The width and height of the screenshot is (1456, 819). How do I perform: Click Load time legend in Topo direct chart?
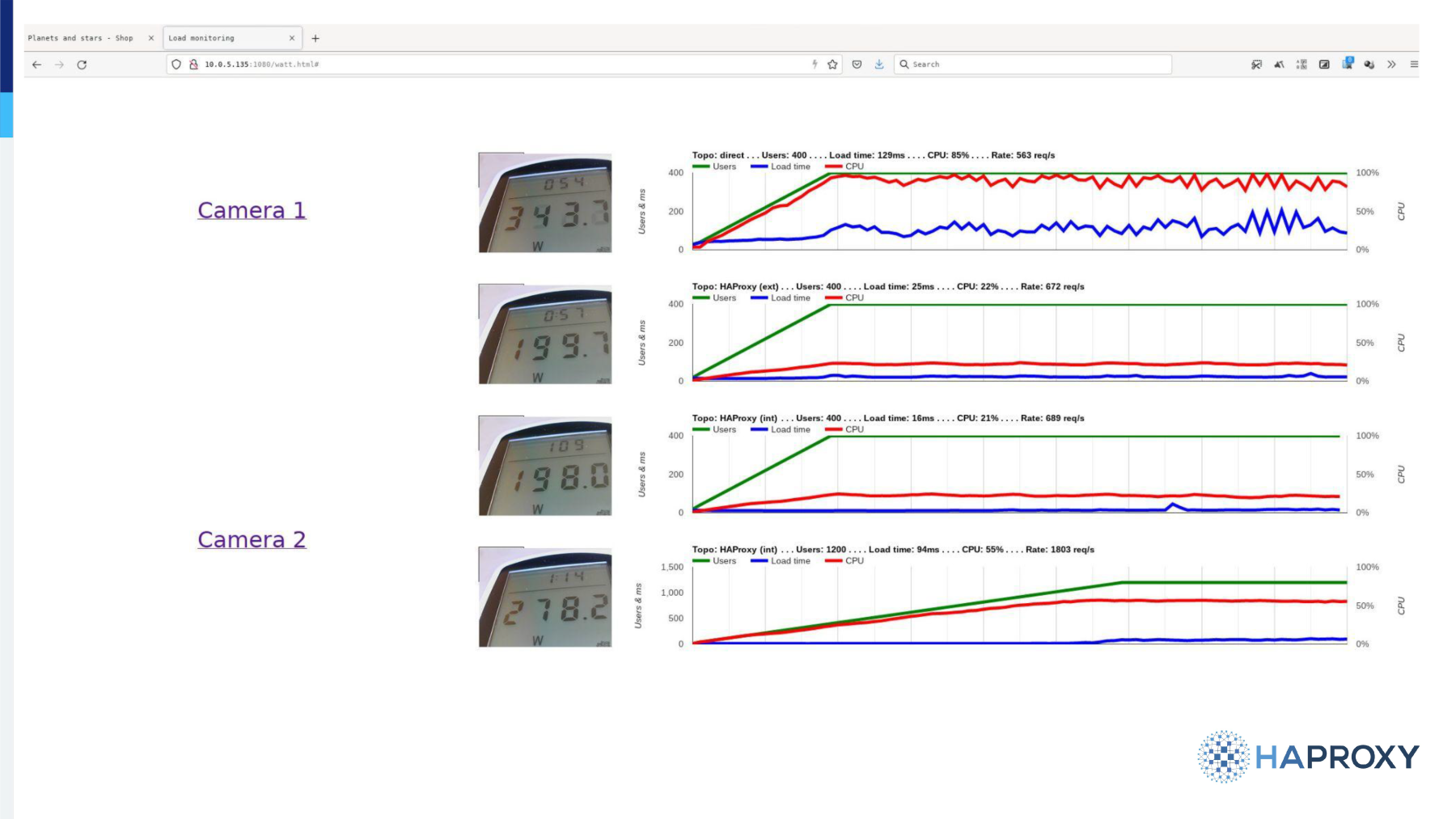781,167
